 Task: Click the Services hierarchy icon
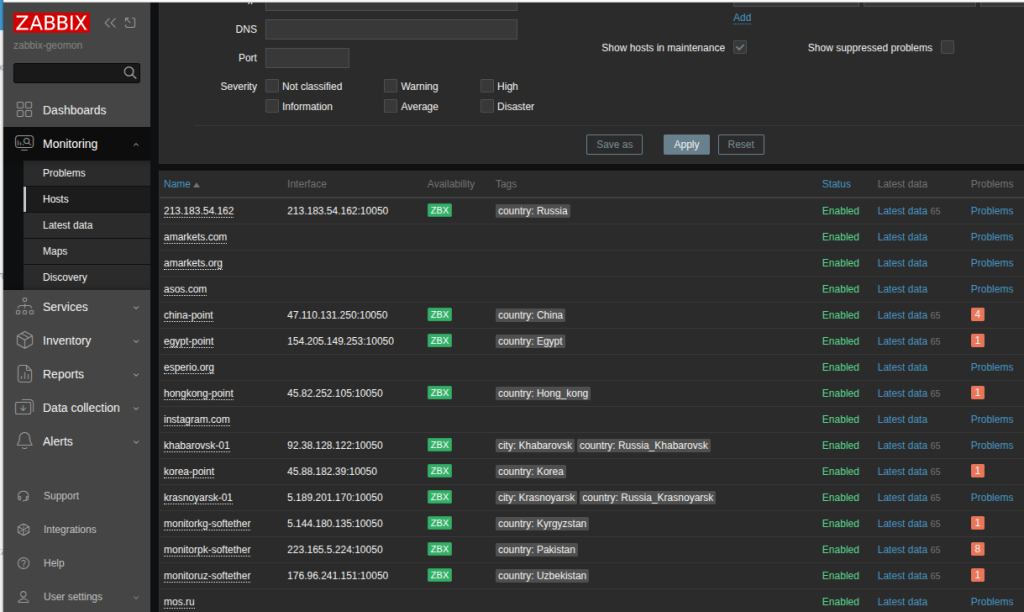tap(25, 307)
